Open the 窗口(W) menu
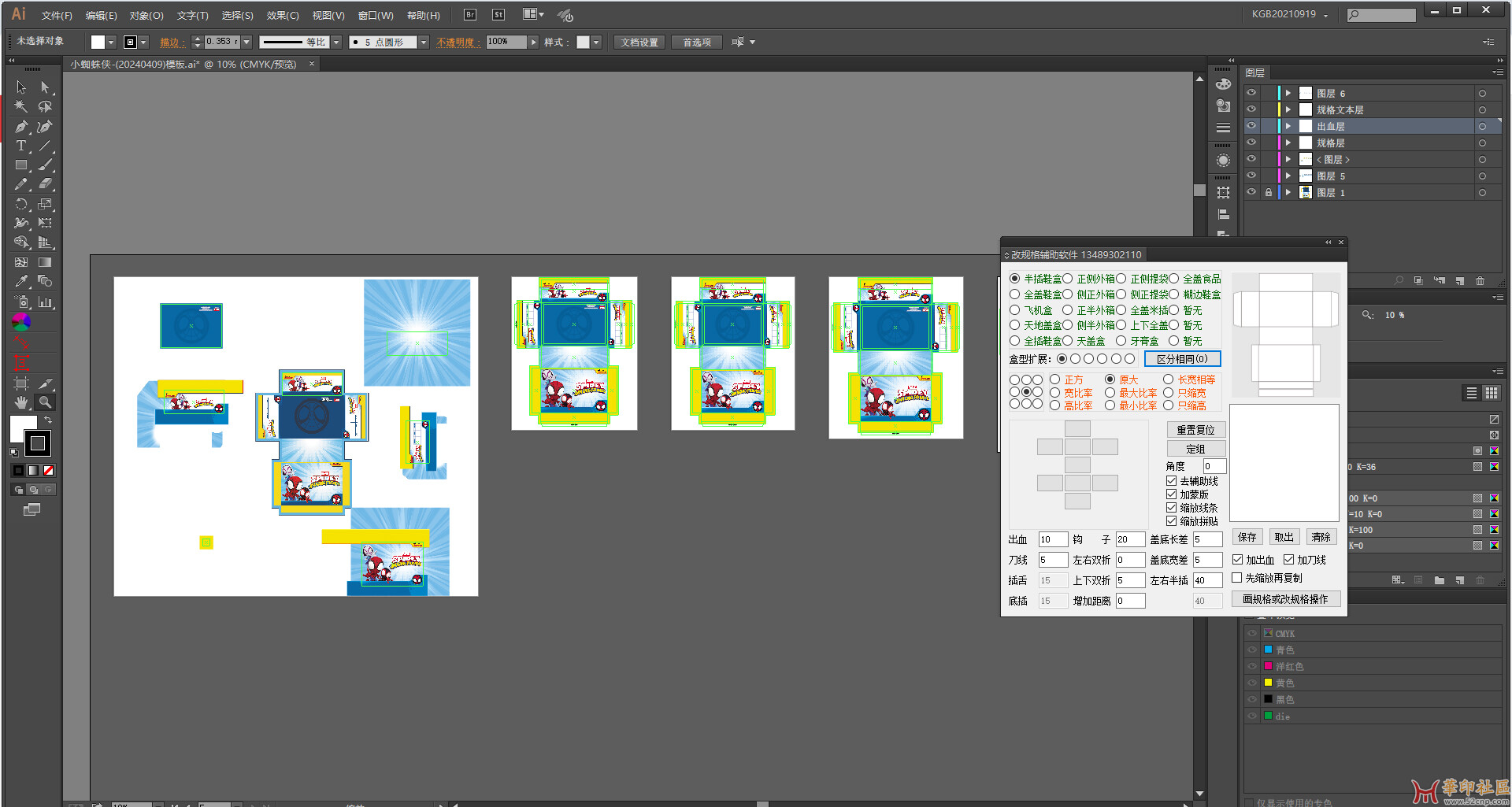Image resolution: width=1512 pixels, height=807 pixels. [376, 15]
